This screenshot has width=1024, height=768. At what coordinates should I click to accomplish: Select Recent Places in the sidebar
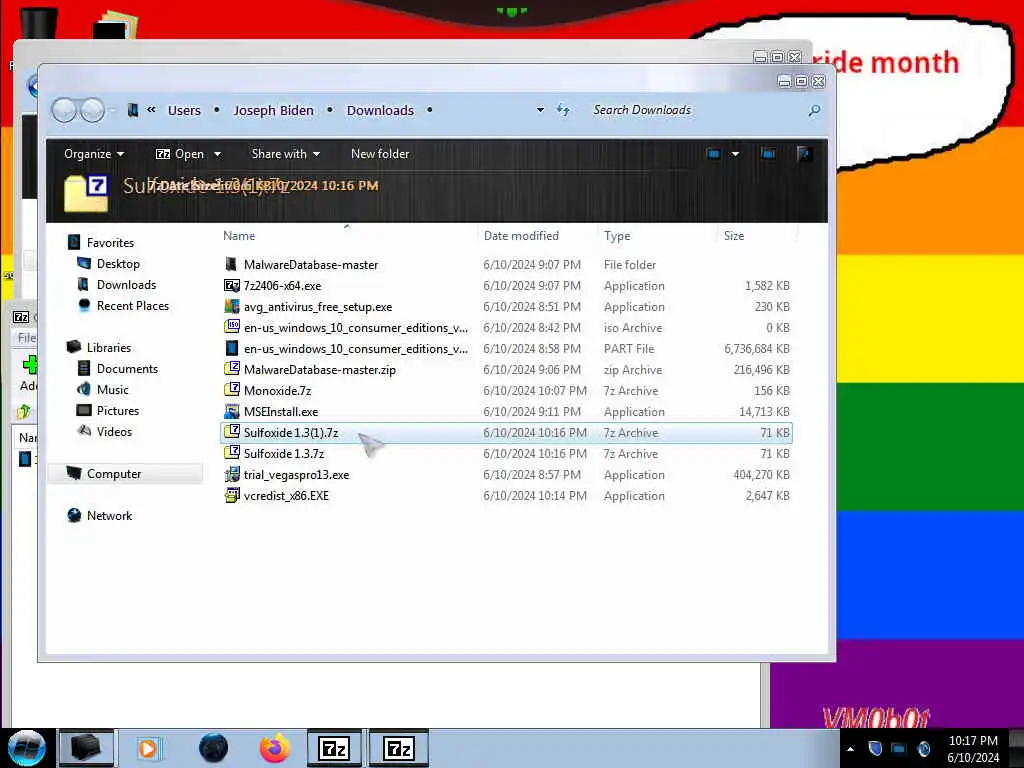pyautogui.click(x=133, y=306)
